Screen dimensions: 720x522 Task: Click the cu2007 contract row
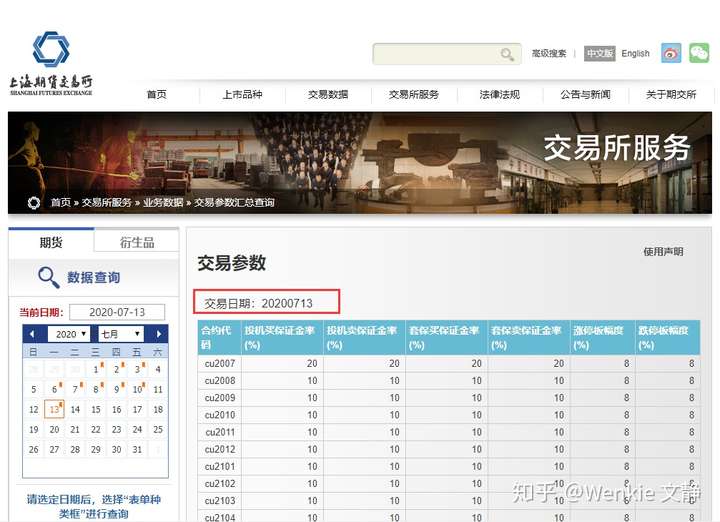click(x=449, y=364)
